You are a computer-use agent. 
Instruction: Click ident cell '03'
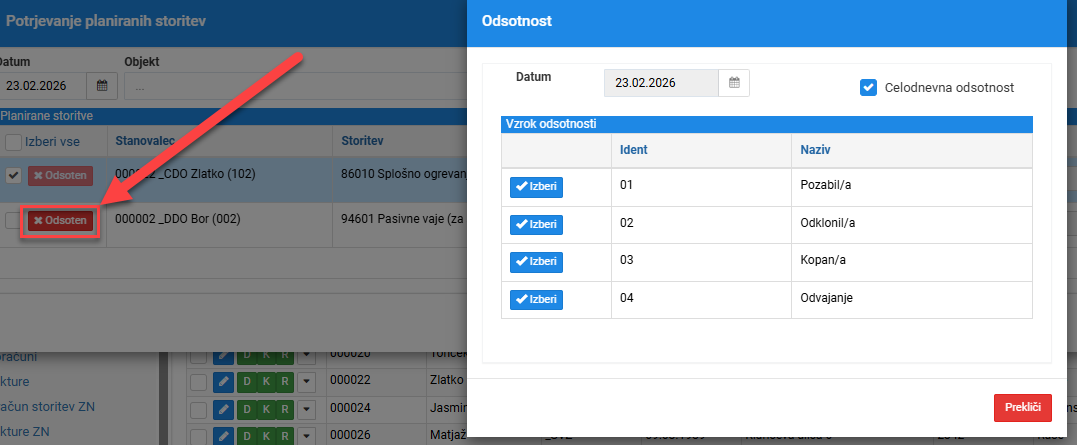tap(701, 262)
